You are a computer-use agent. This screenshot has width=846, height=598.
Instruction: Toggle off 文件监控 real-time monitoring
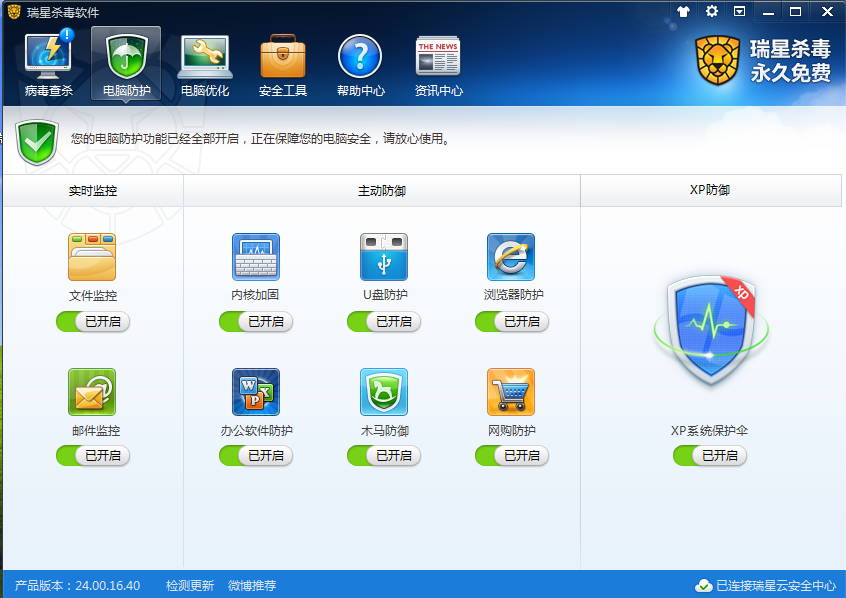point(92,322)
